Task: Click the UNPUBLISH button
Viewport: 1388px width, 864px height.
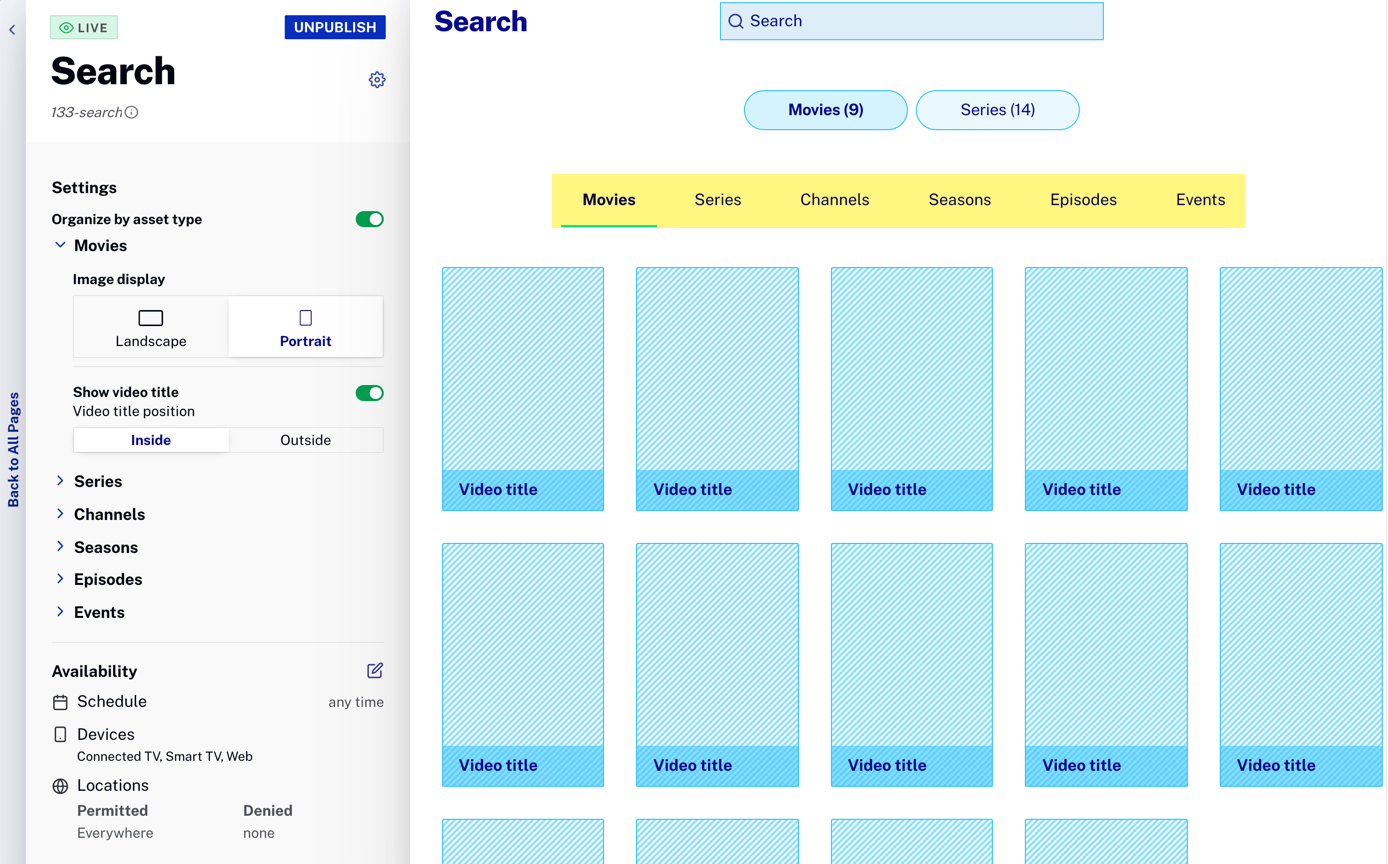Action: click(x=335, y=27)
